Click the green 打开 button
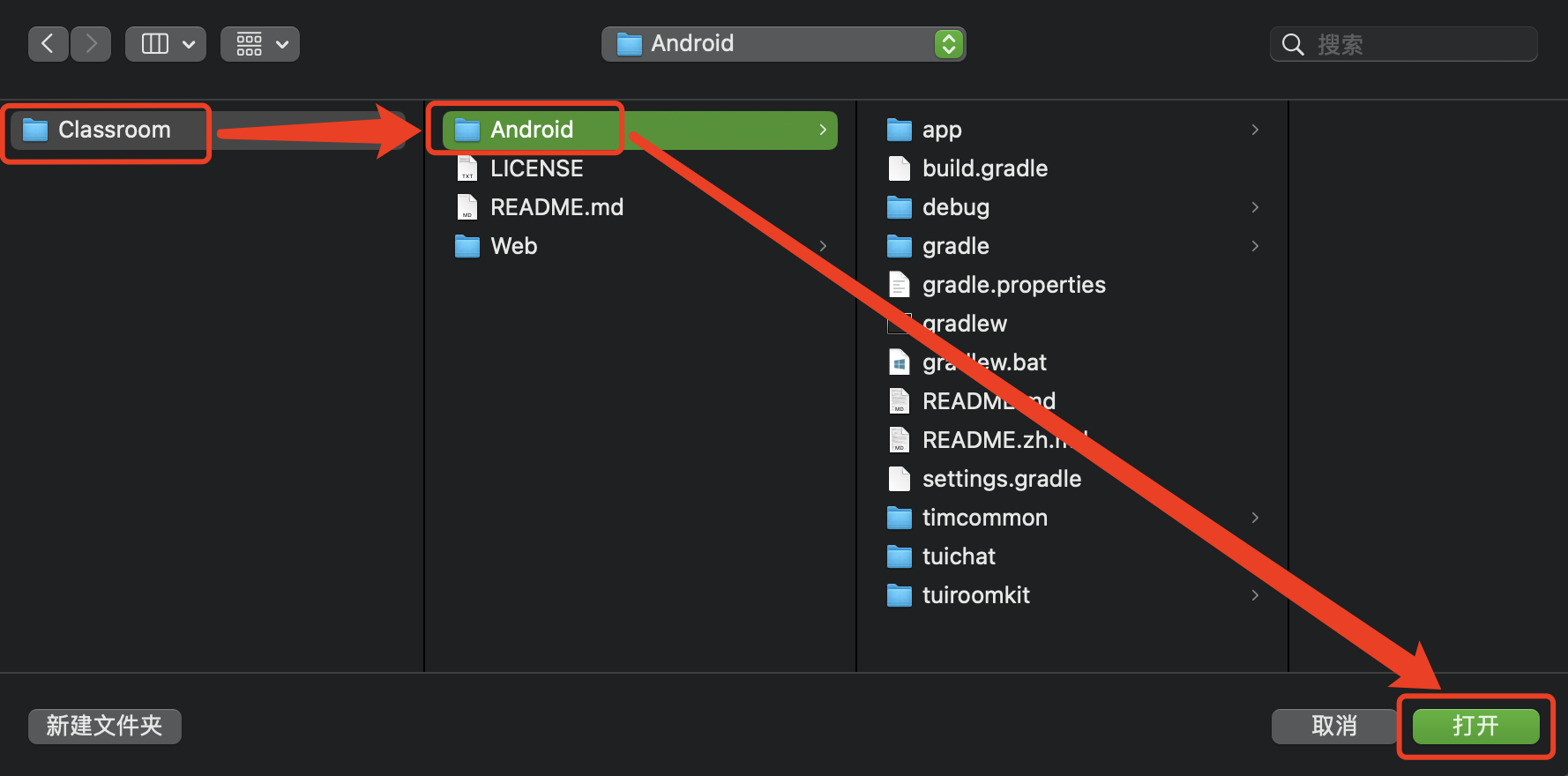 [x=1475, y=727]
